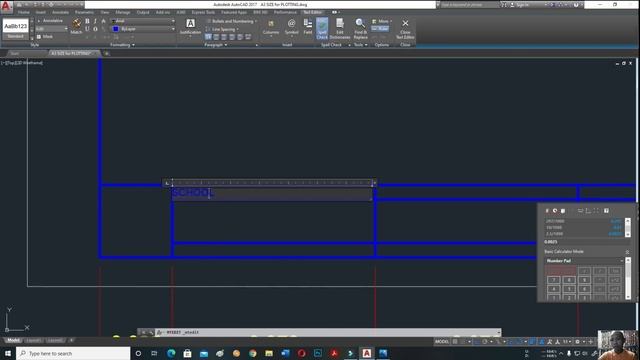Select the Model layout tab
This screenshot has height=360, width=640.
click(13, 340)
